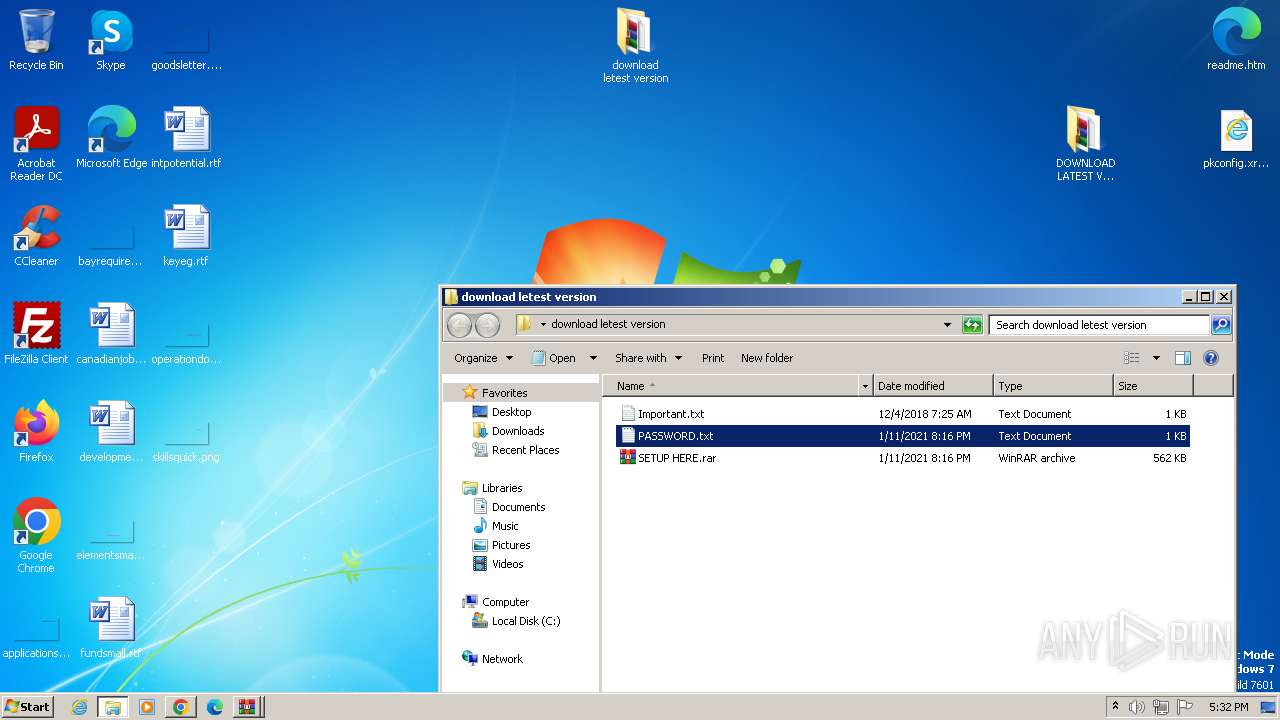This screenshot has width=1280, height=720.
Task: Open Pictures library
Action: 510,545
